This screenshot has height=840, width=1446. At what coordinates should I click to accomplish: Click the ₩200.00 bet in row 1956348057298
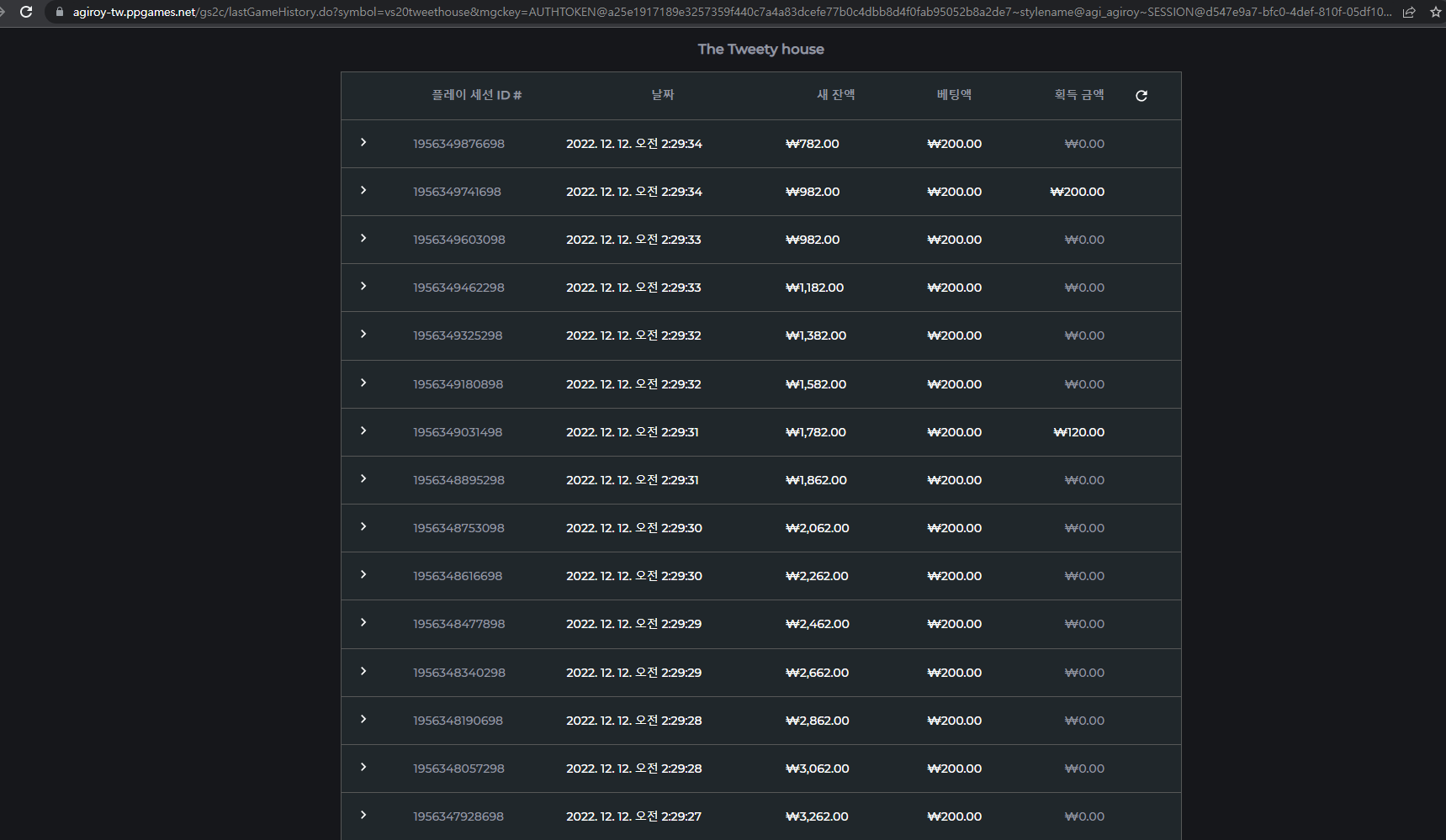click(x=955, y=769)
